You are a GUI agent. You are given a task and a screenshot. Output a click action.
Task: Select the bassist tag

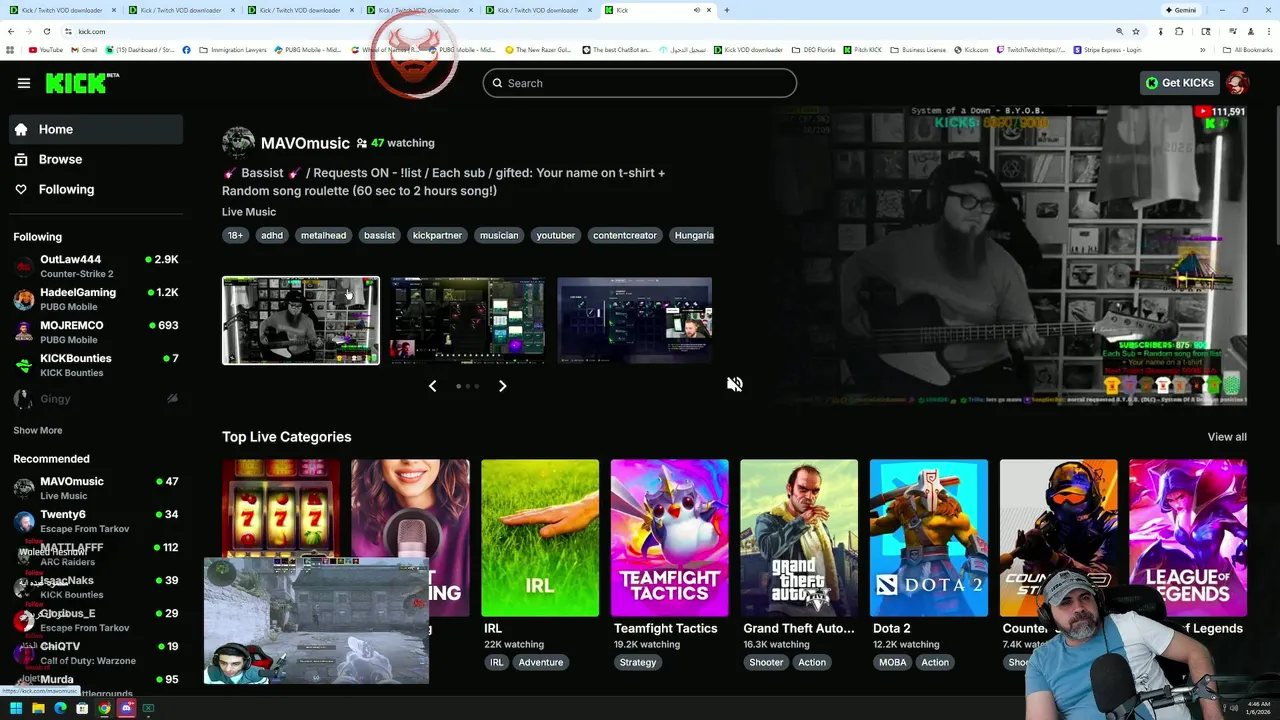[x=379, y=235]
